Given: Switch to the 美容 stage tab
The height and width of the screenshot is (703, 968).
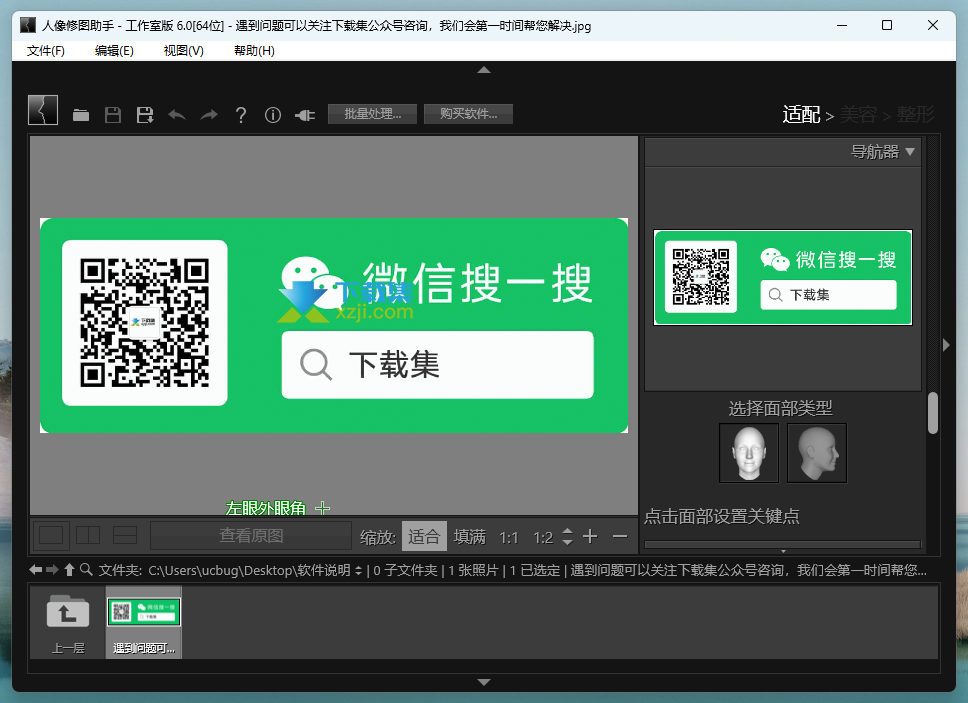Looking at the screenshot, I should tap(858, 115).
